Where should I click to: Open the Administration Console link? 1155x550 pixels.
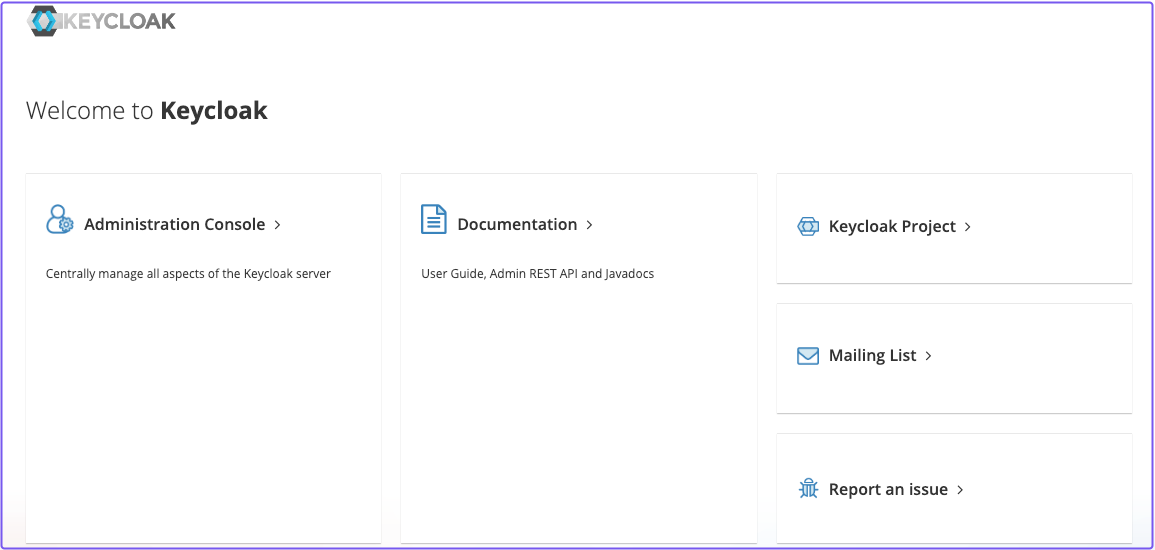[175, 224]
